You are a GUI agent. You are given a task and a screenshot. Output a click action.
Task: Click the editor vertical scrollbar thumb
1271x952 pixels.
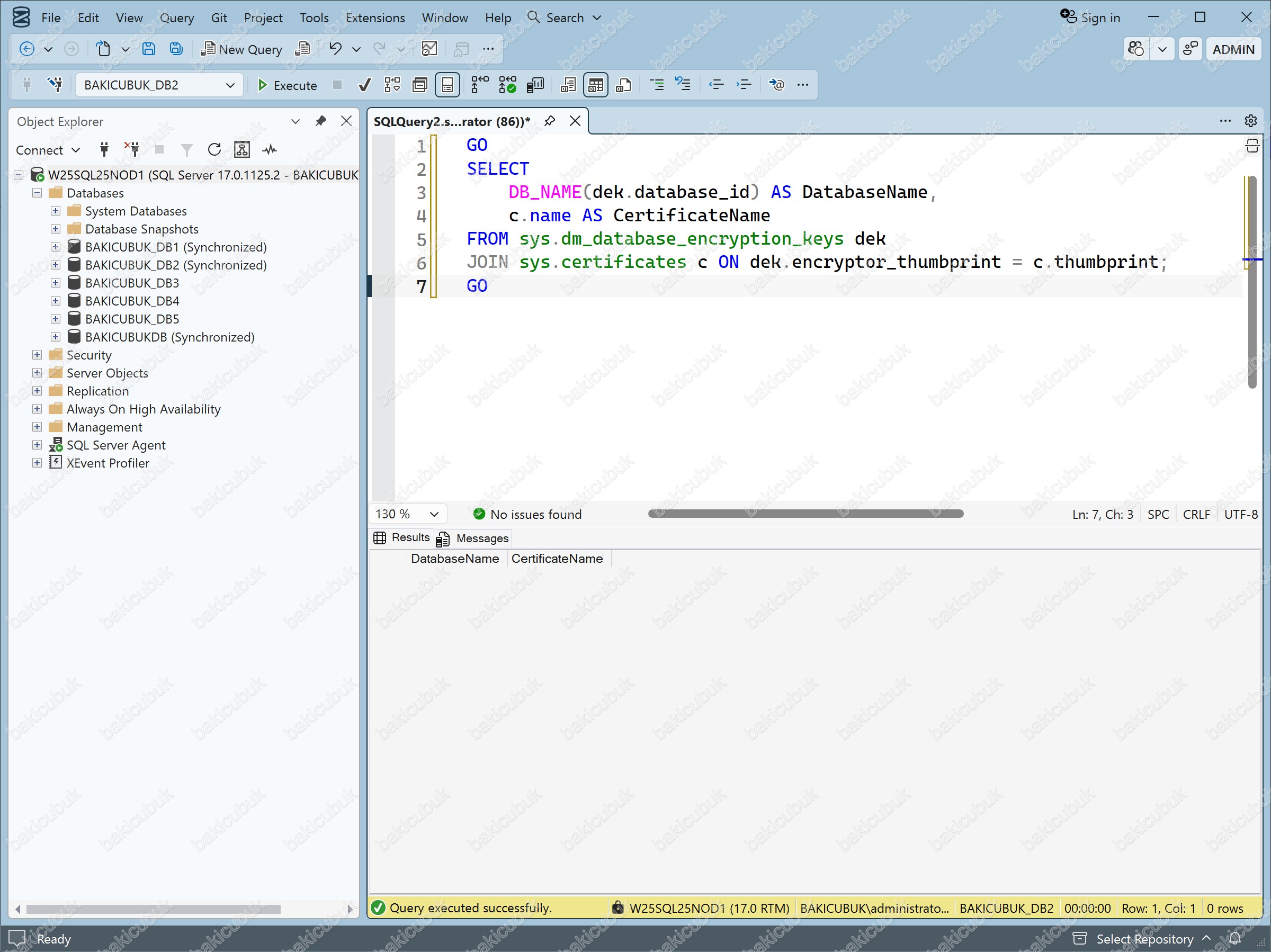point(1252,282)
